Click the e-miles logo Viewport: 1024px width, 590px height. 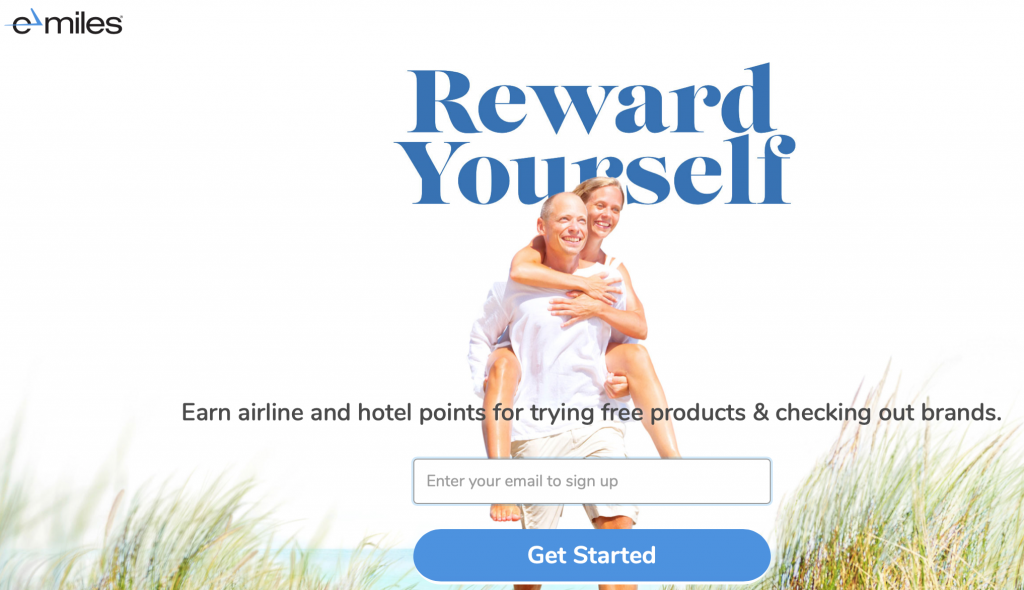point(64,22)
